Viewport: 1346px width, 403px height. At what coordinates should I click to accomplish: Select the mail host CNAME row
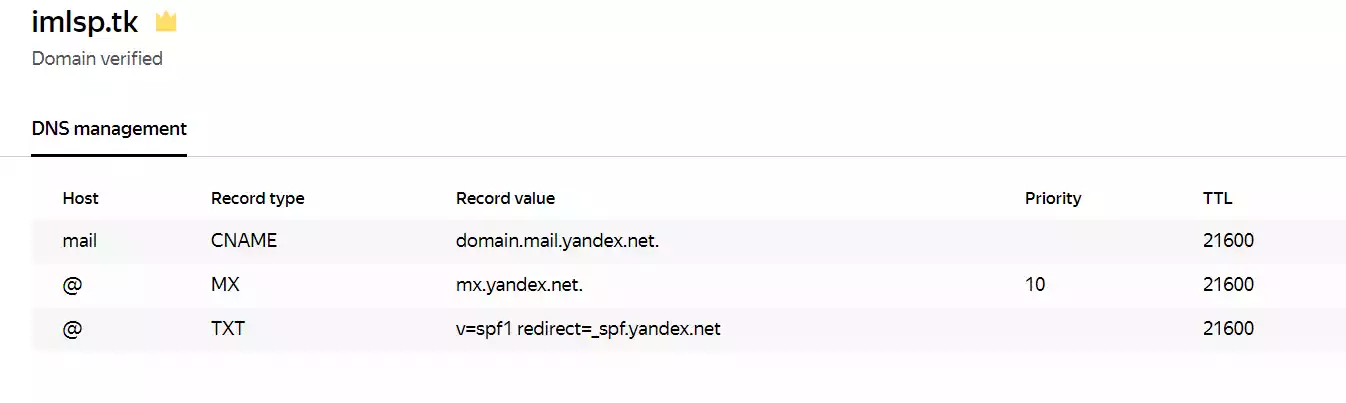pyautogui.click(x=688, y=241)
